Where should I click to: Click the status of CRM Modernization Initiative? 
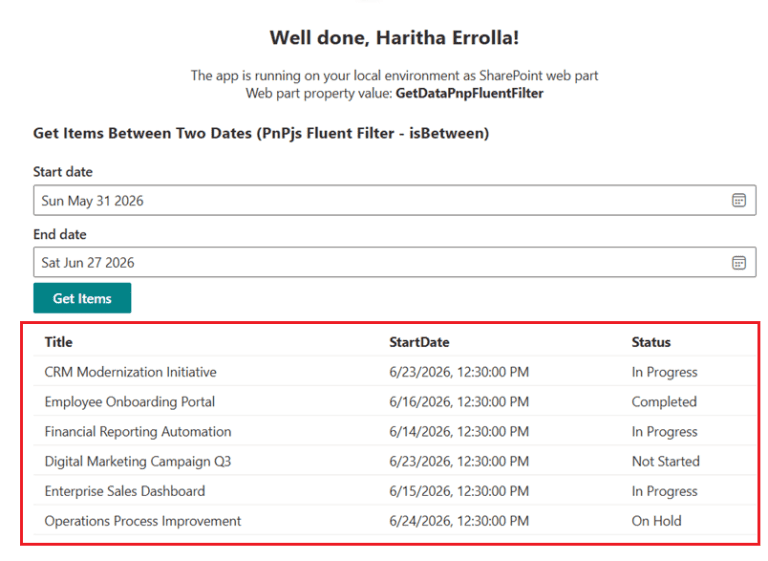tap(664, 372)
